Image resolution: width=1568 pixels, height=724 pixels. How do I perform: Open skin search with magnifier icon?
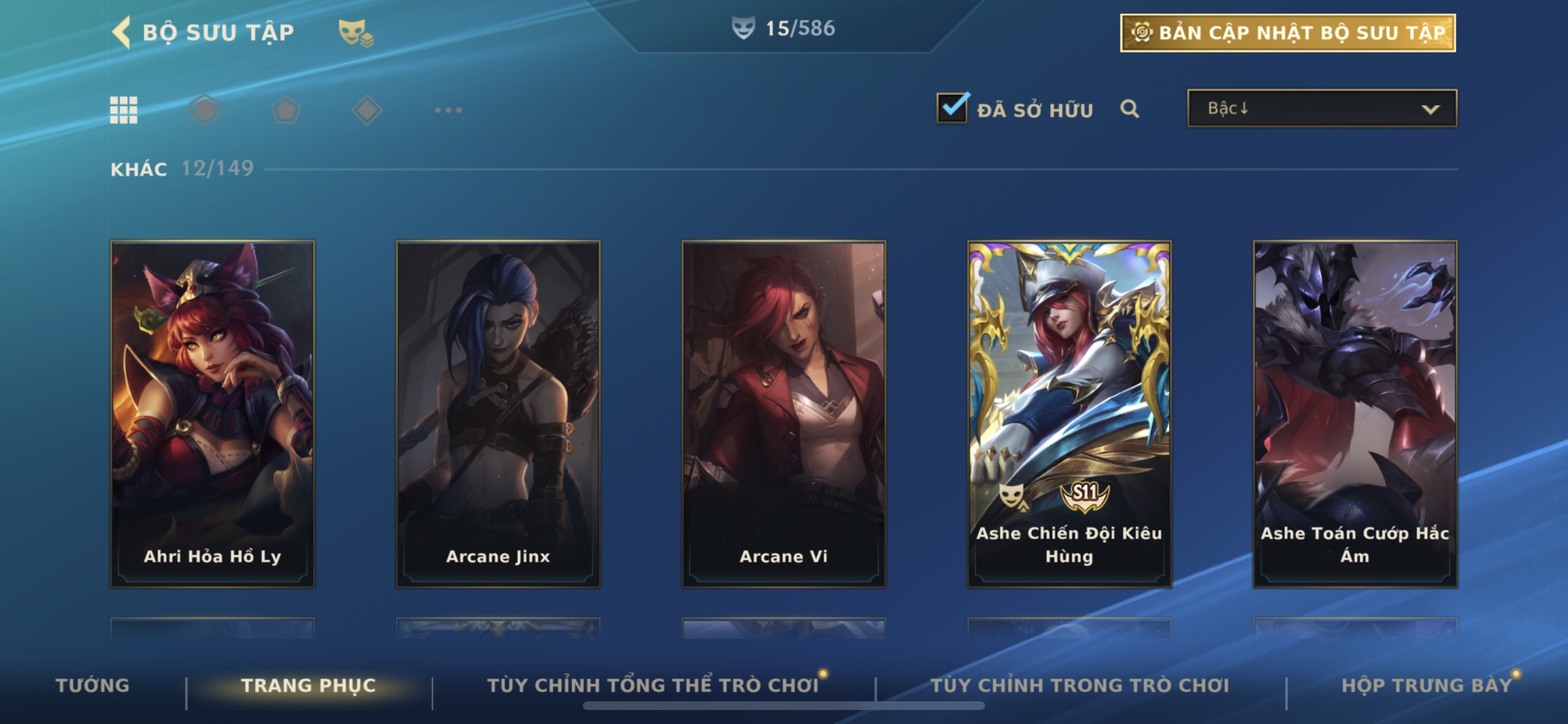pos(1129,109)
